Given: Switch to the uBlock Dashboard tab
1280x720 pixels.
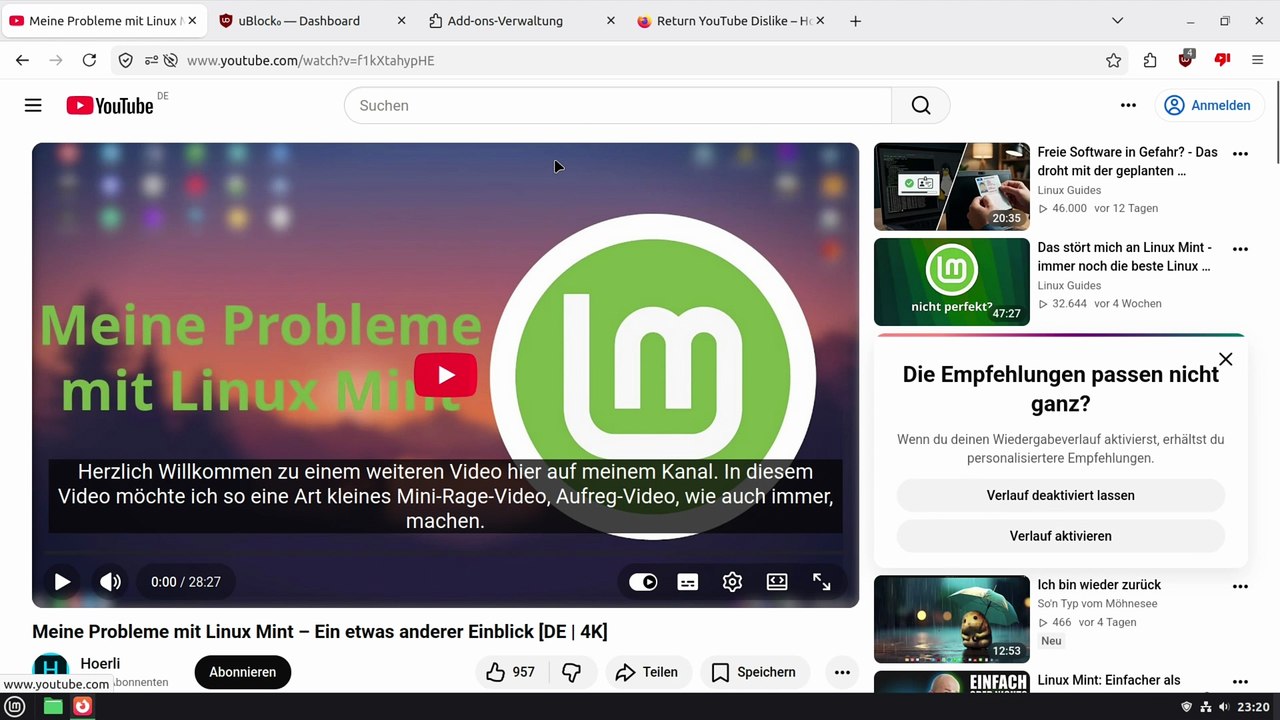Looking at the screenshot, I should point(311,21).
